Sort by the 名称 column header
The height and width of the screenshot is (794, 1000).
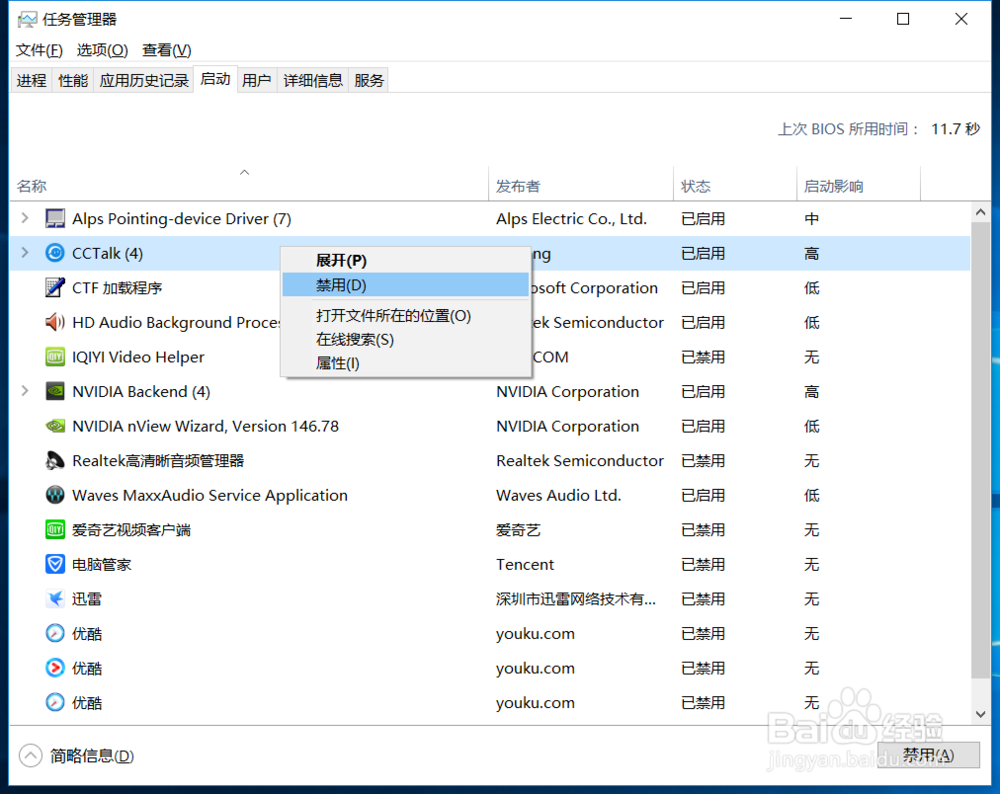249,184
